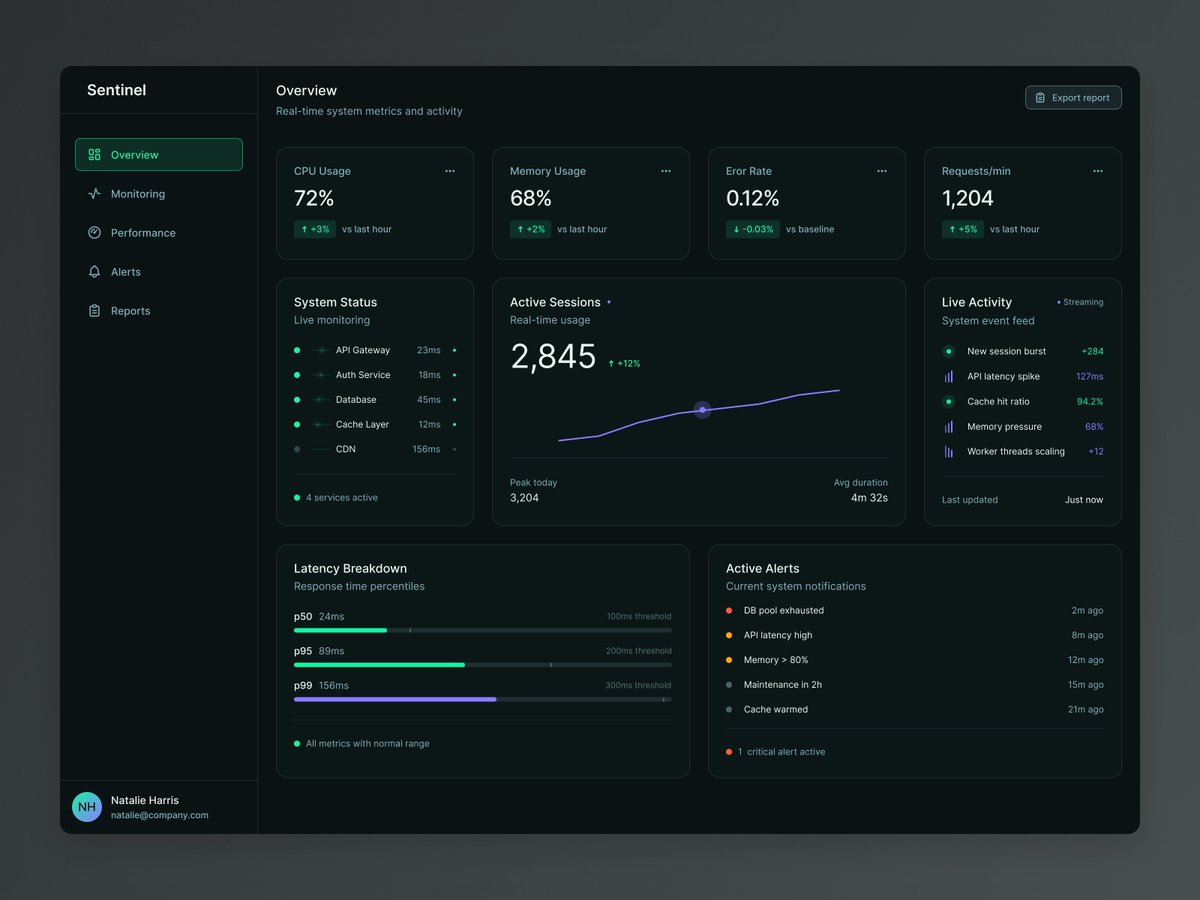Click the natalie@company.com email
1200x900 pixels.
pos(160,815)
